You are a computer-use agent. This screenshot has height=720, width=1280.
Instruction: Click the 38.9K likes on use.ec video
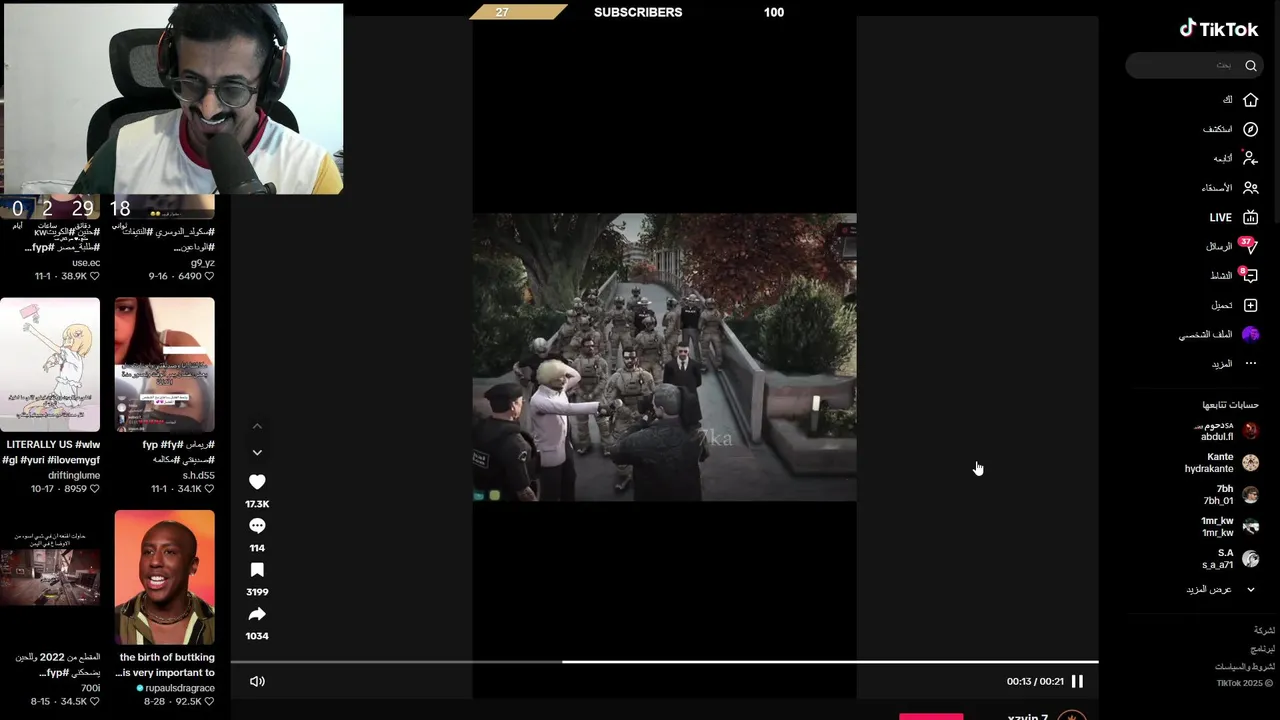(81, 276)
